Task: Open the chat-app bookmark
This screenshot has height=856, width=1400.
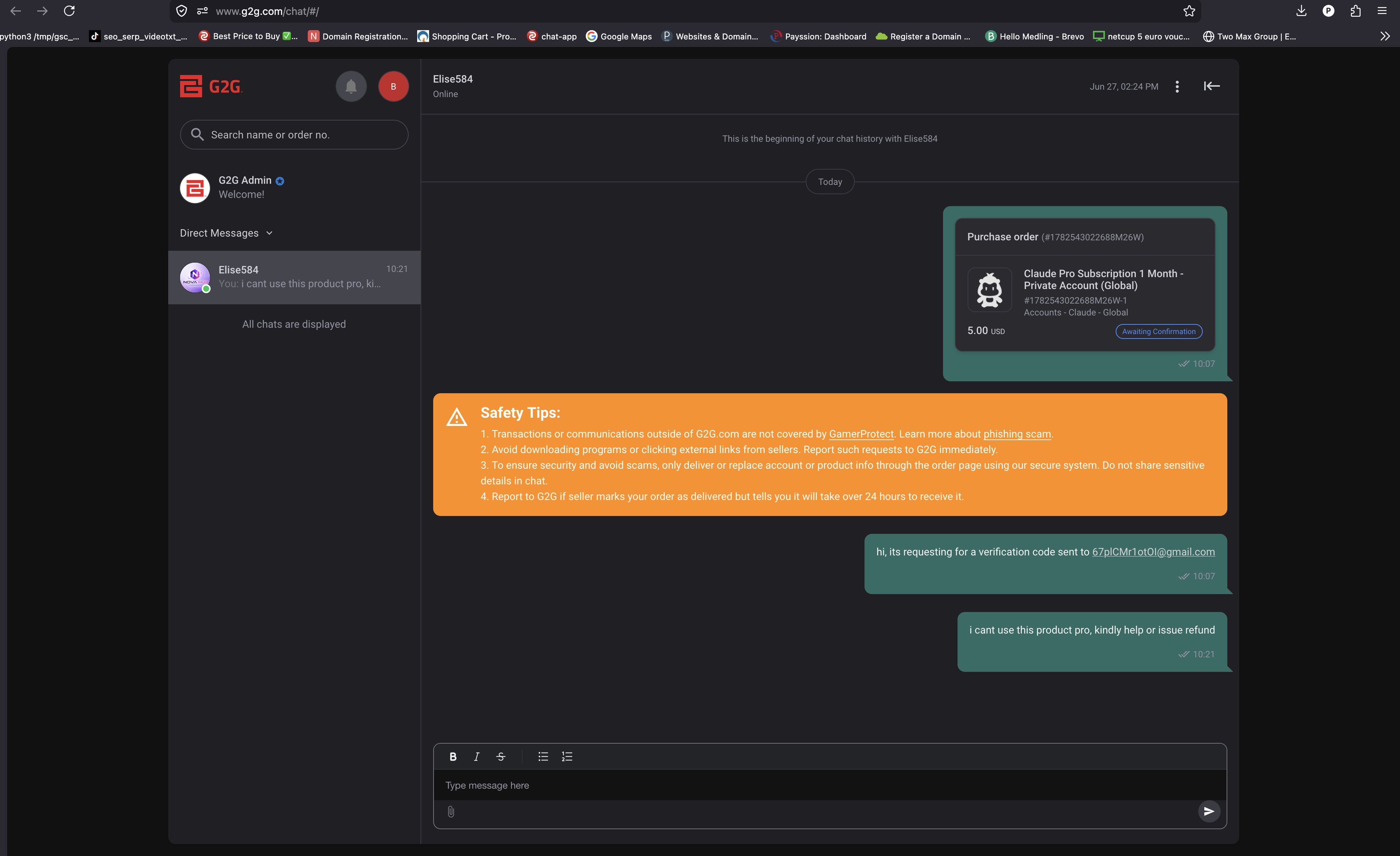Action: [552, 36]
